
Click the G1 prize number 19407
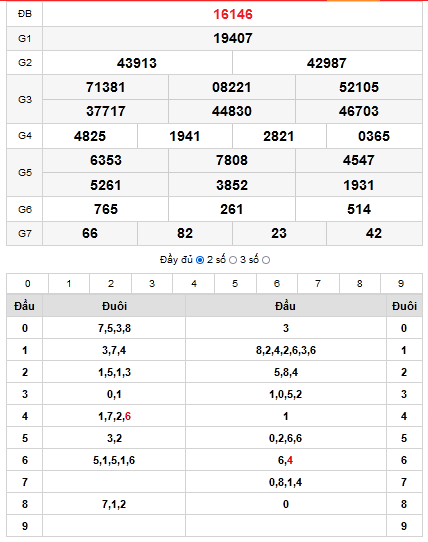233,38
